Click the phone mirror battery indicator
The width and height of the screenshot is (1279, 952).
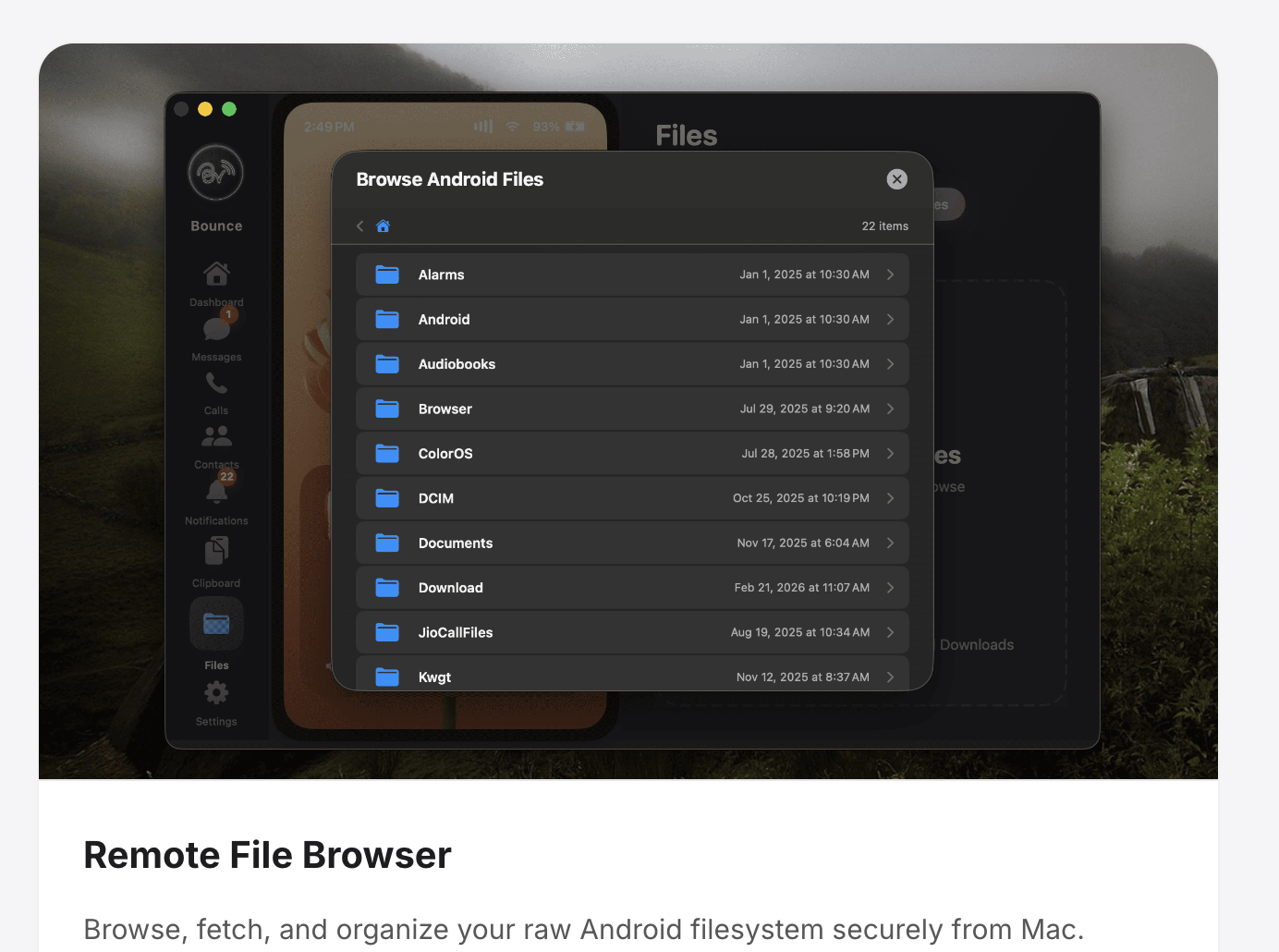click(559, 127)
